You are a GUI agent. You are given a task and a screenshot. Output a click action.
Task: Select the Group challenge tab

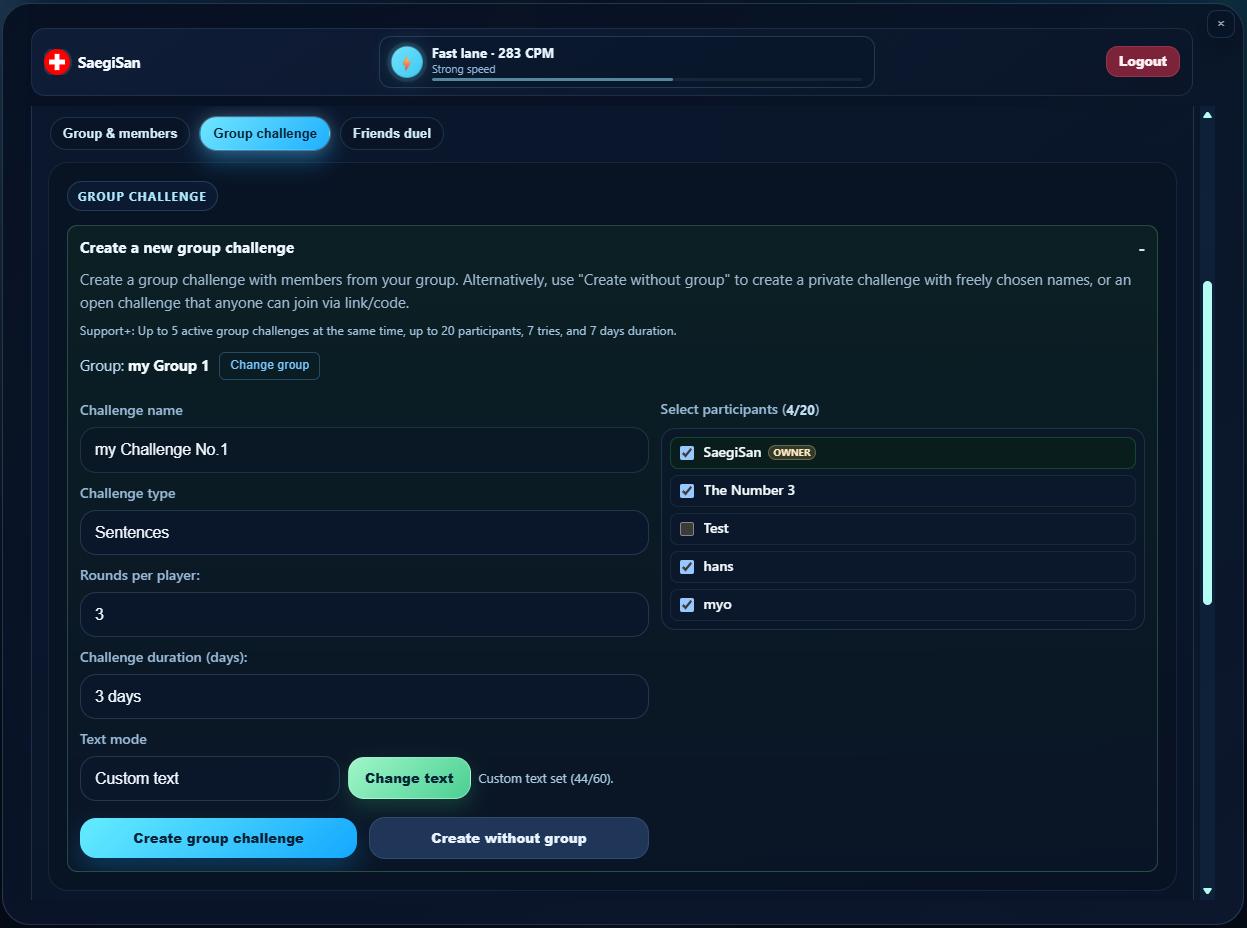tap(265, 133)
